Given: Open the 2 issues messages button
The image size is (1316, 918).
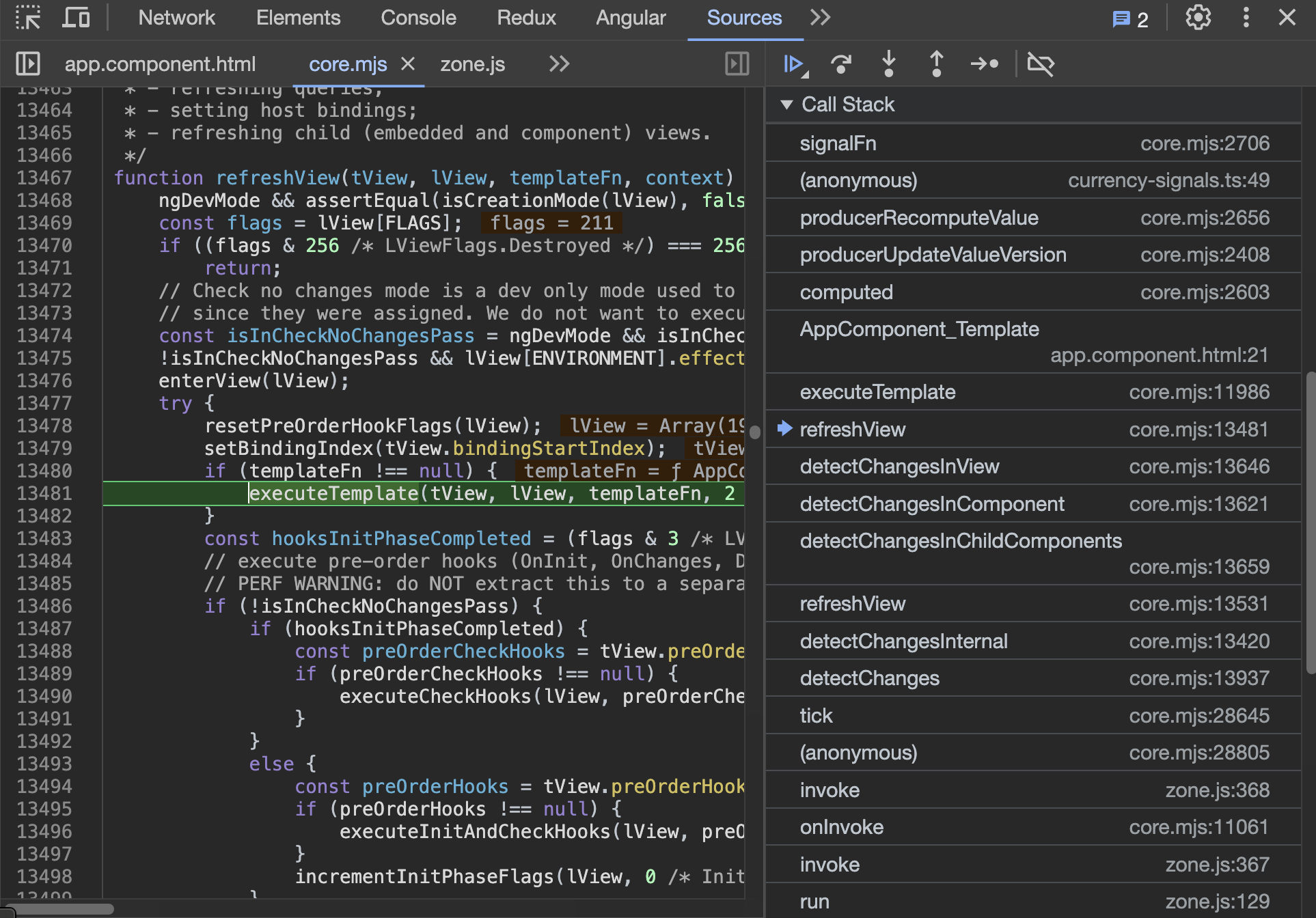Looking at the screenshot, I should [x=1130, y=19].
